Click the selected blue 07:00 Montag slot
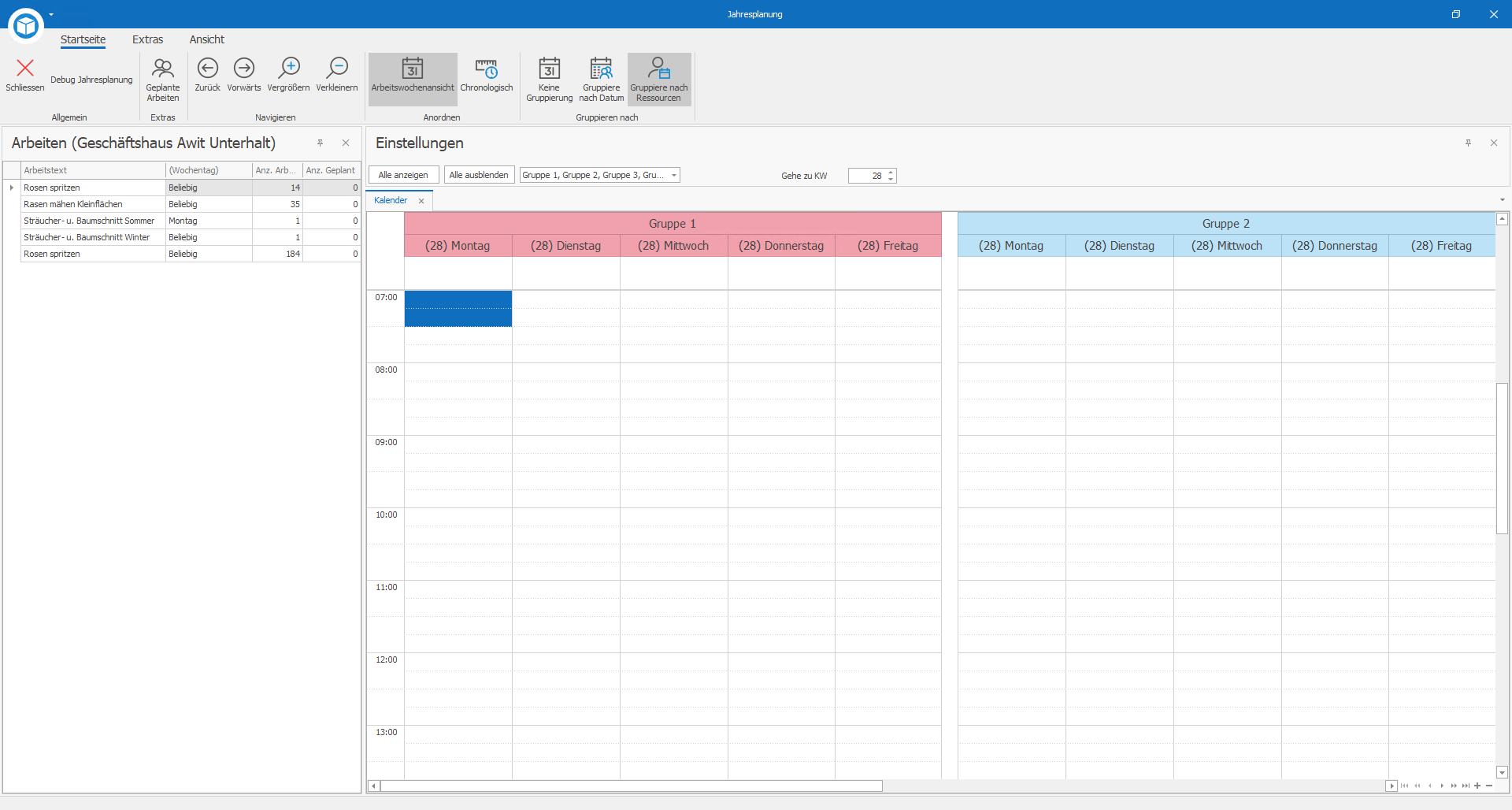Image resolution: width=1512 pixels, height=810 pixels. 458,308
